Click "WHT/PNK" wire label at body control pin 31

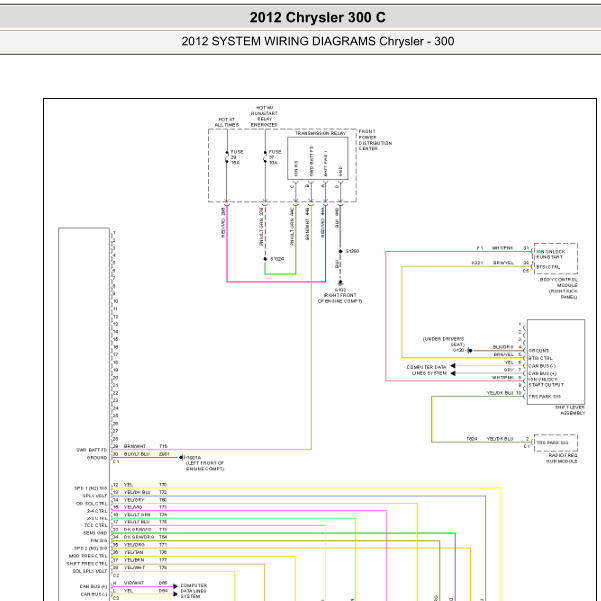(x=502, y=248)
